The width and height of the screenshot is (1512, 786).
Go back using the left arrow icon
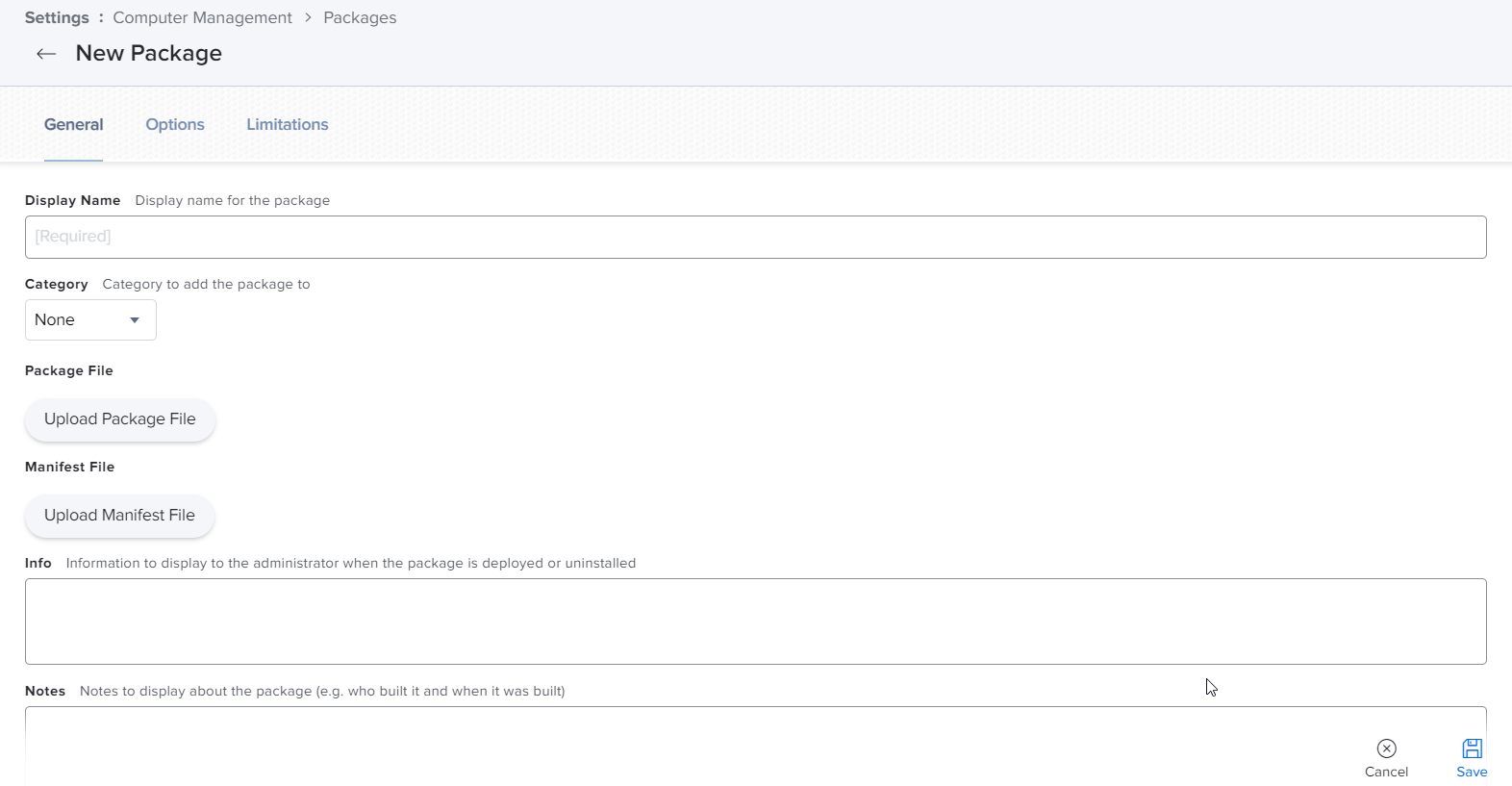(x=46, y=54)
